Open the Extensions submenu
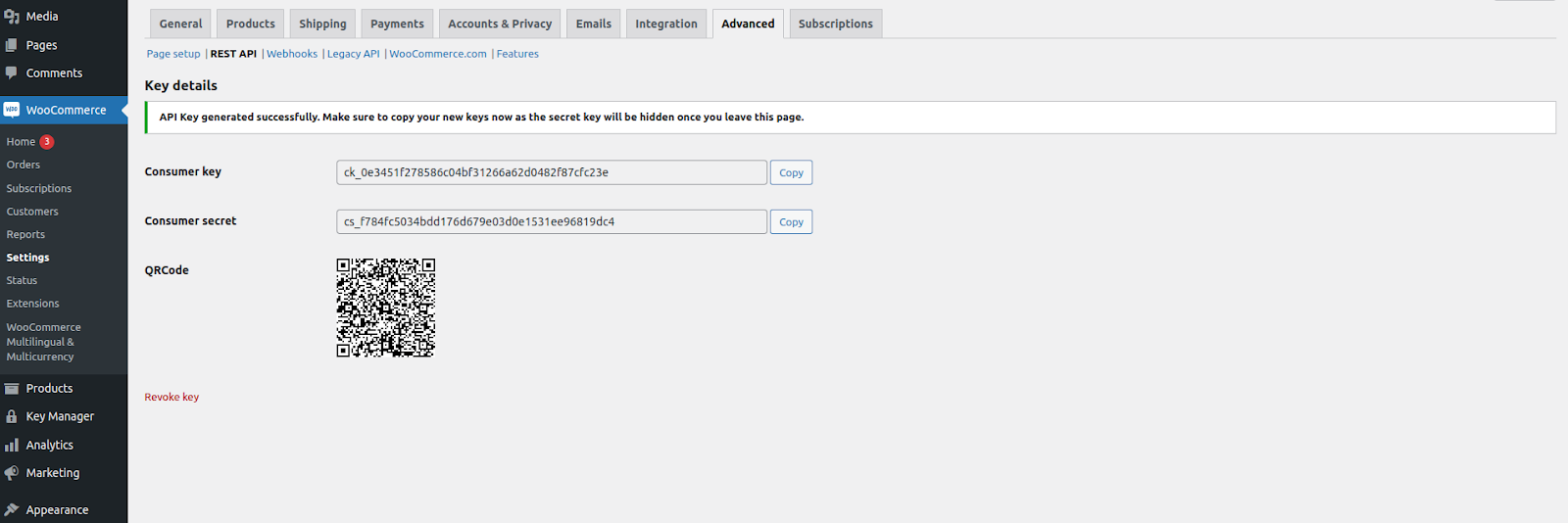This screenshot has width=1568, height=523. 32,304
